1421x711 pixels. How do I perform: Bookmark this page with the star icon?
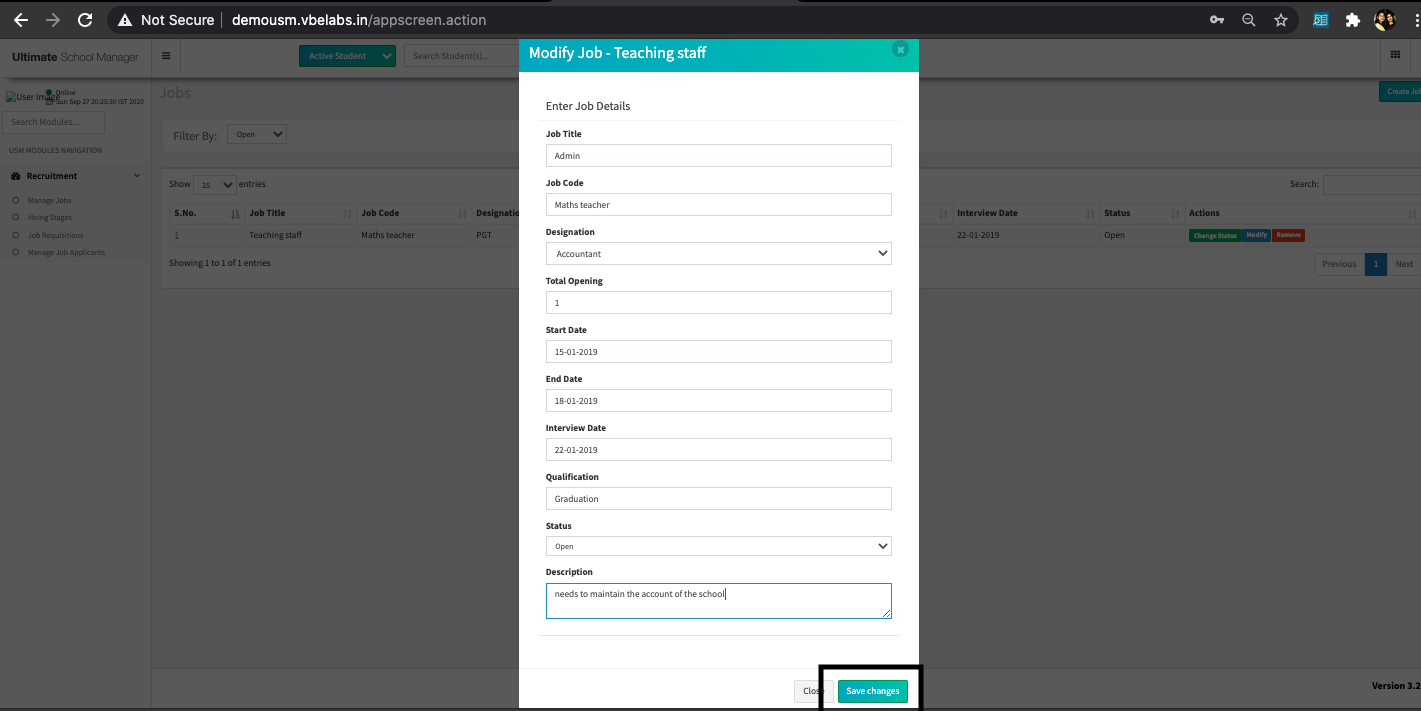point(1281,19)
